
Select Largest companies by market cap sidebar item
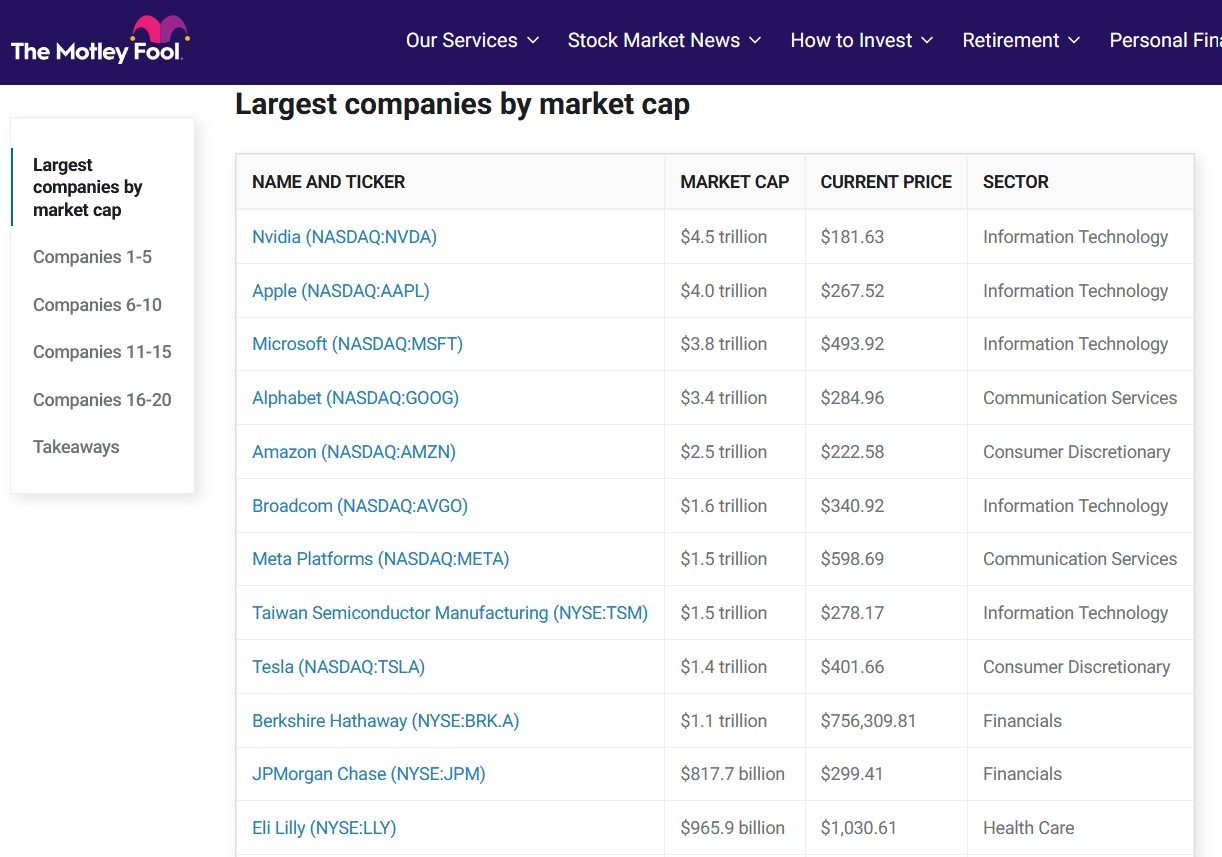point(88,187)
